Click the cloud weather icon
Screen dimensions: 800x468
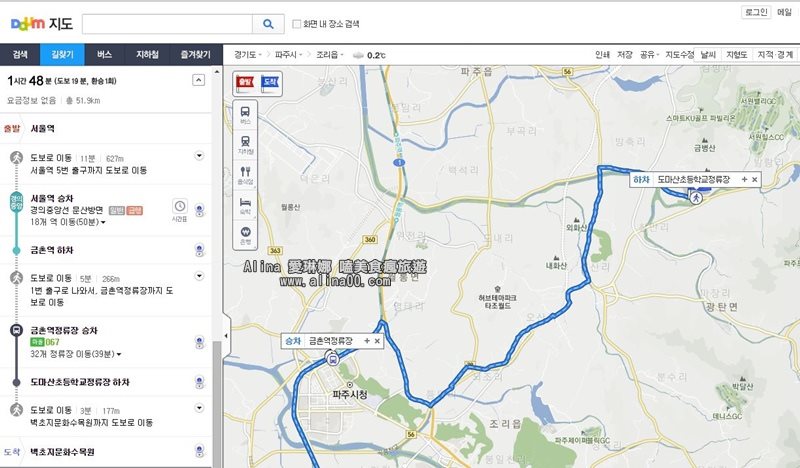358,55
